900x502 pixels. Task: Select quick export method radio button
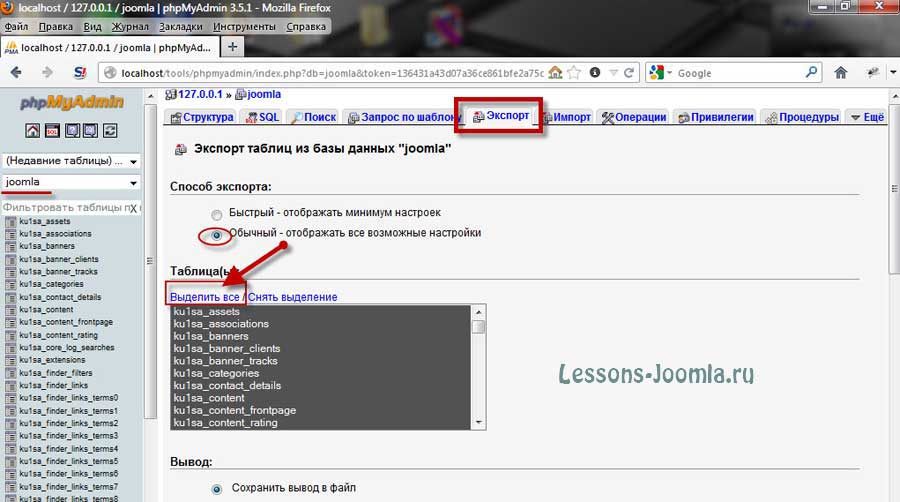(216, 215)
